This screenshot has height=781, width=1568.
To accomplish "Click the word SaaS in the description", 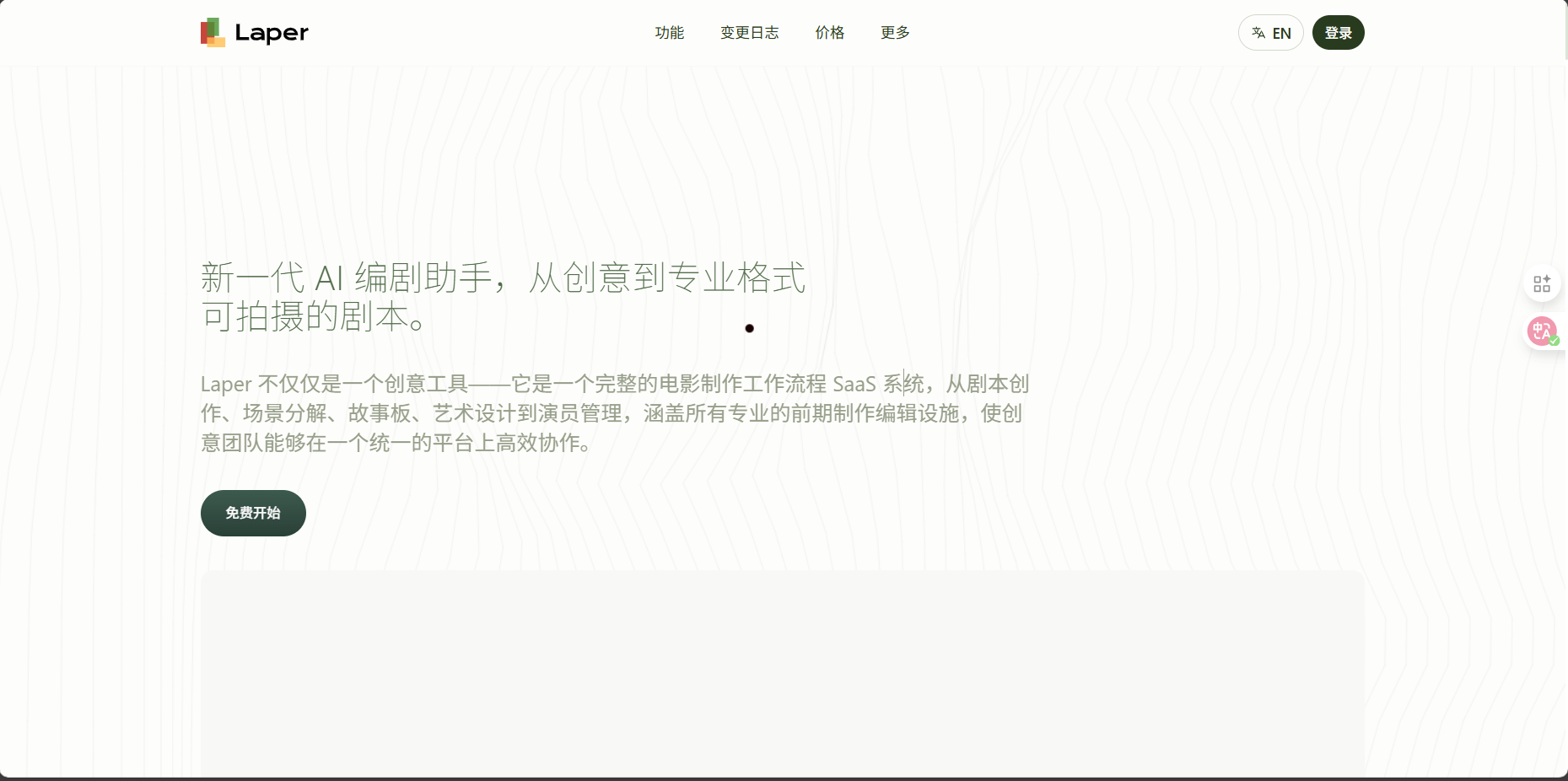I will (854, 385).
